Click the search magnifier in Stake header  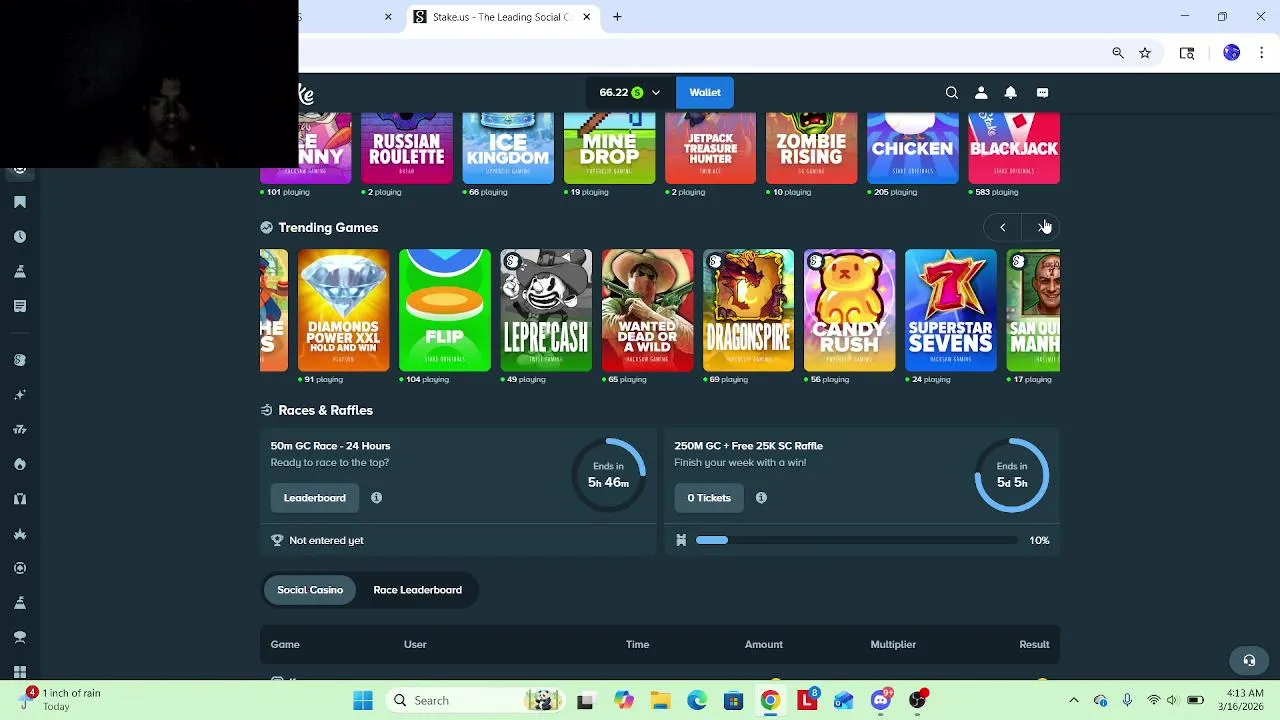click(952, 92)
